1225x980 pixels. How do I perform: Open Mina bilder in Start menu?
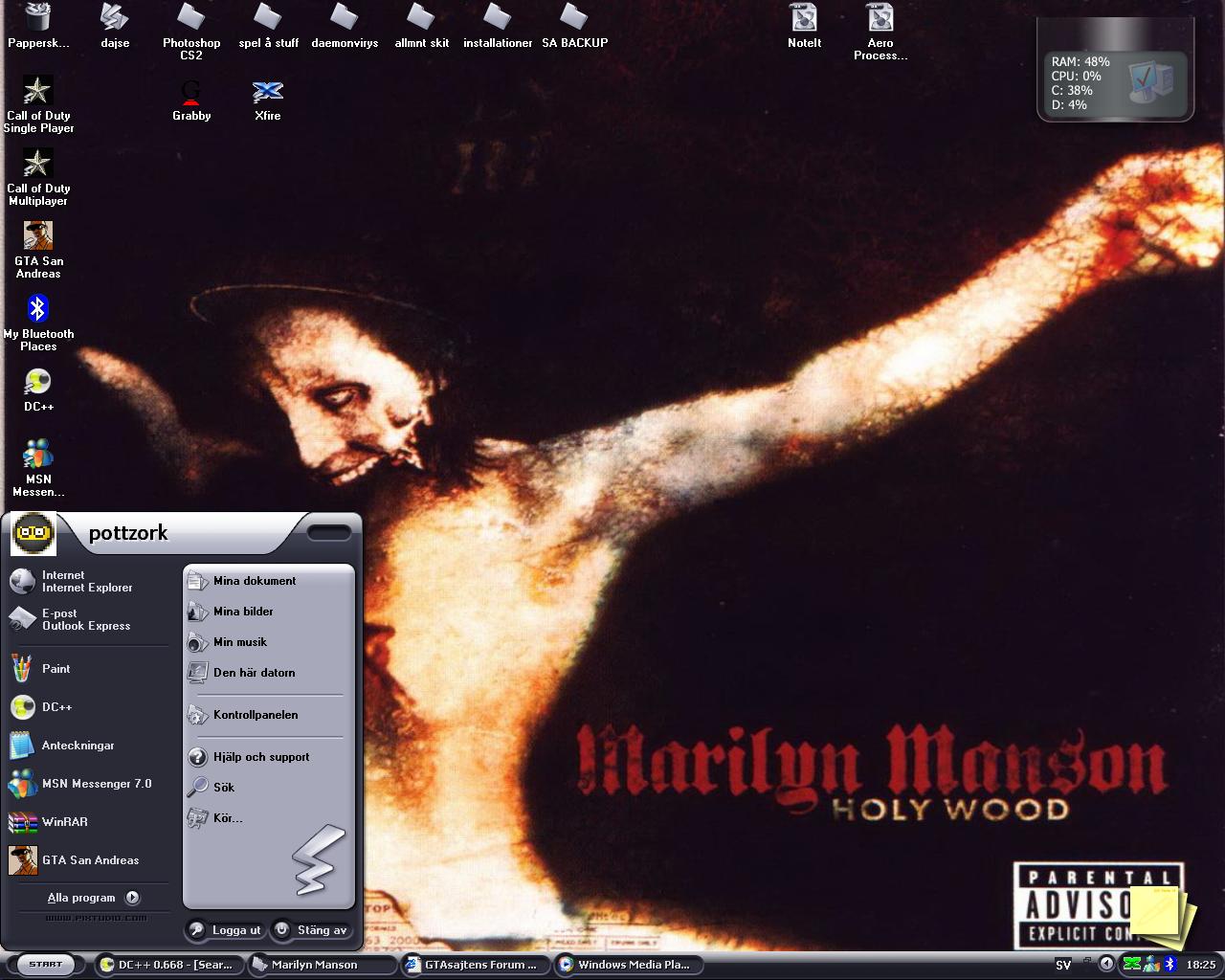pyautogui.click(x=268, y=611)
